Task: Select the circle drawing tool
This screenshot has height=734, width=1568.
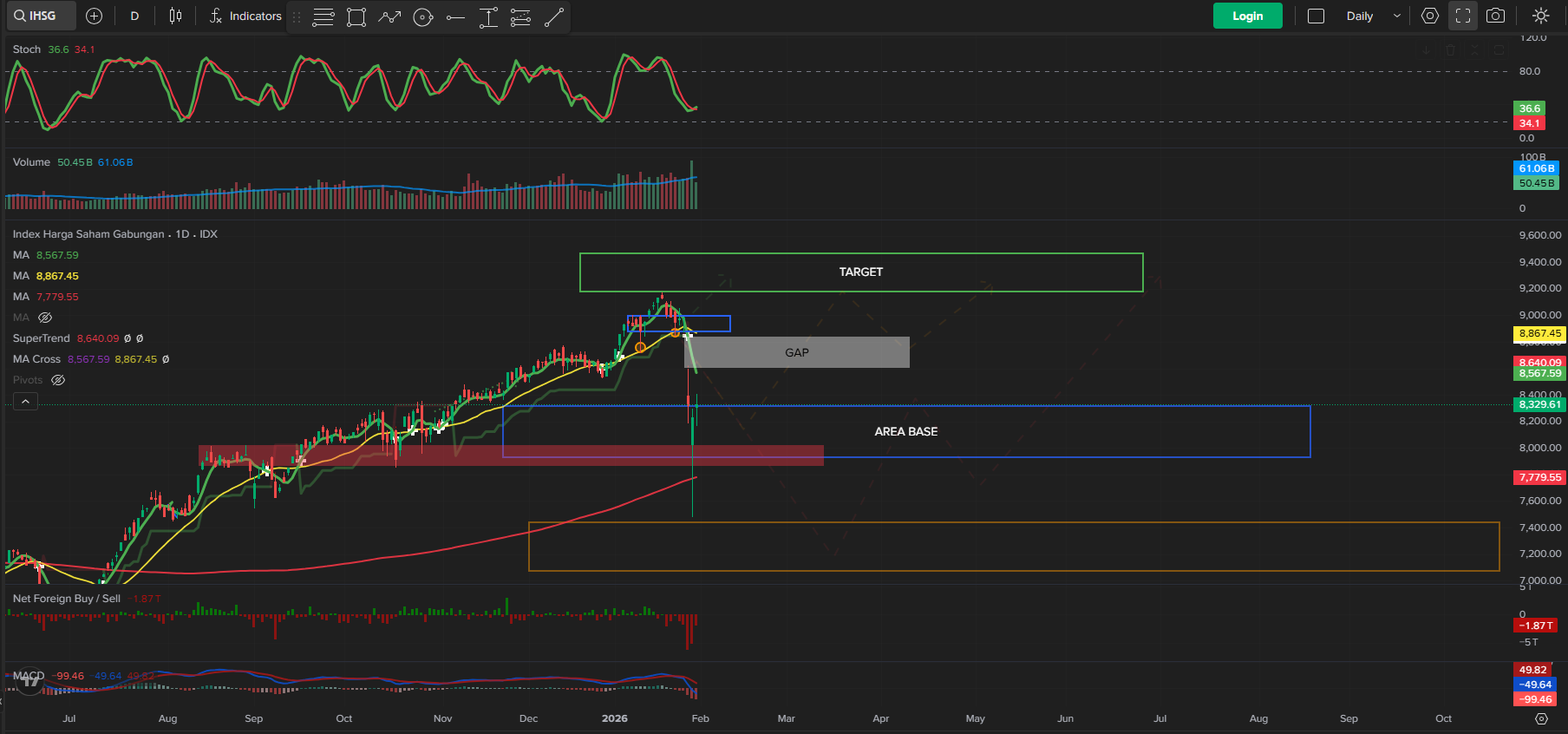Action: point(422,16)
